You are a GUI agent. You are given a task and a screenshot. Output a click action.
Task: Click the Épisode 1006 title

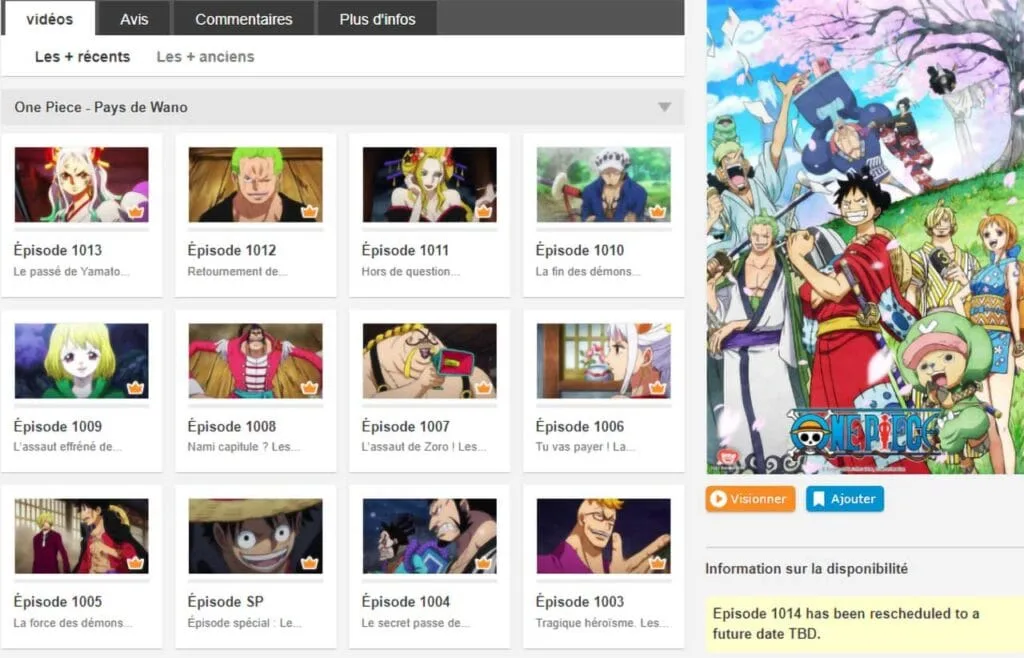pyautogui.click(x=580, y=426)
